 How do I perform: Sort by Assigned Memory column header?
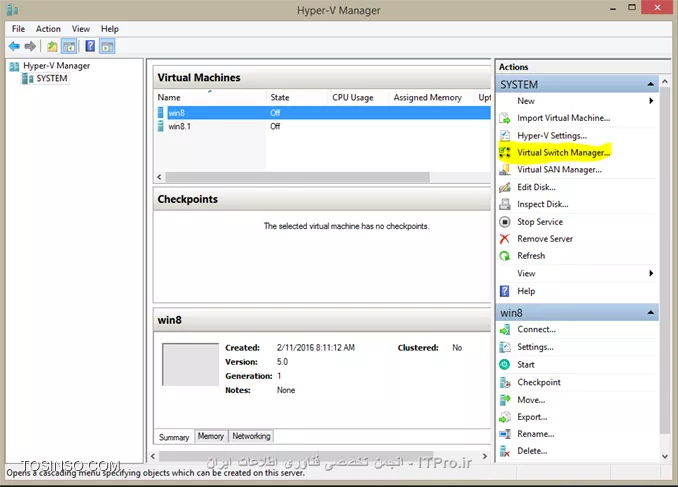point(432,98)
